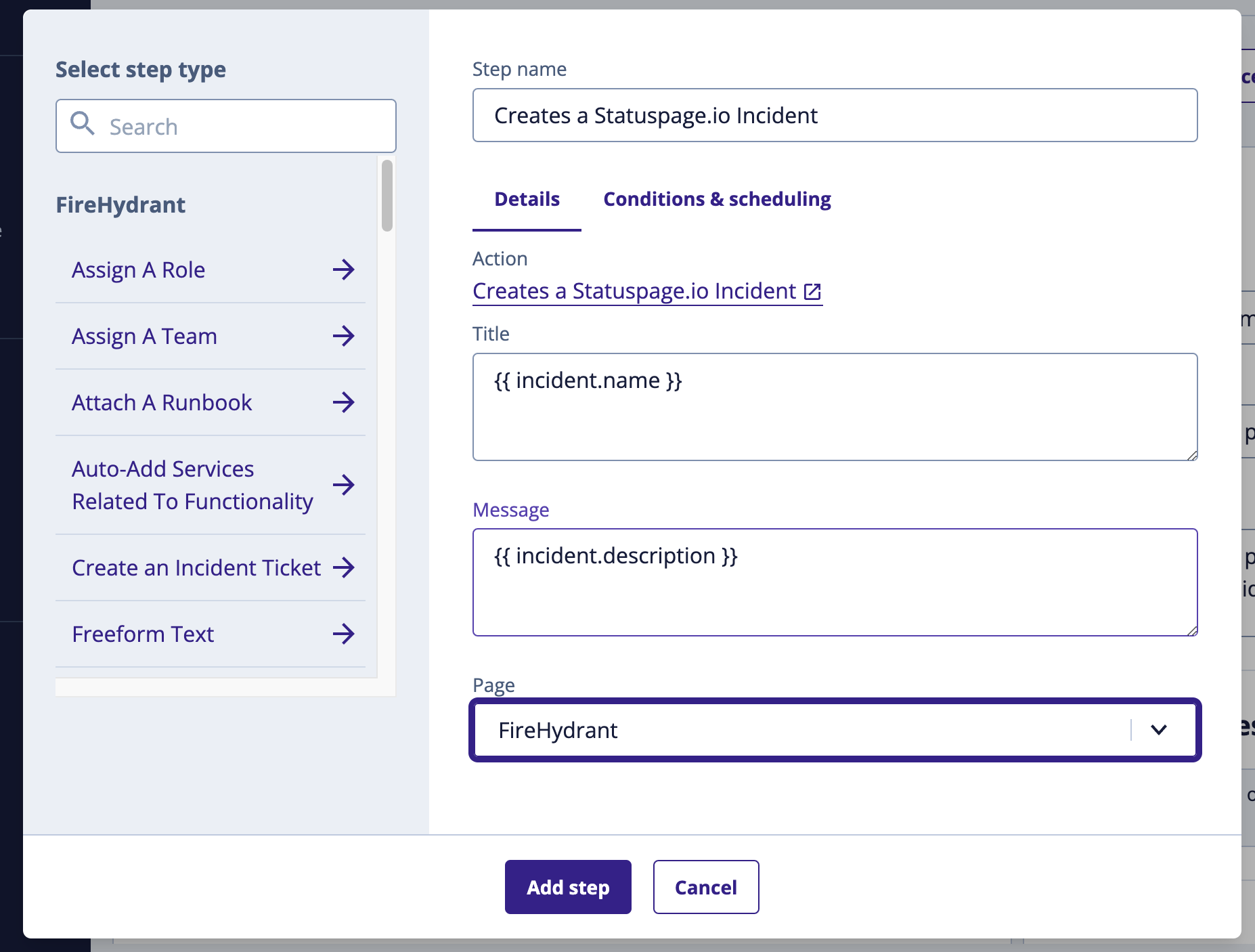Select the Attach A Runbook step type
The height and width of the screenshot is (952, 1255).
point(162,402)
